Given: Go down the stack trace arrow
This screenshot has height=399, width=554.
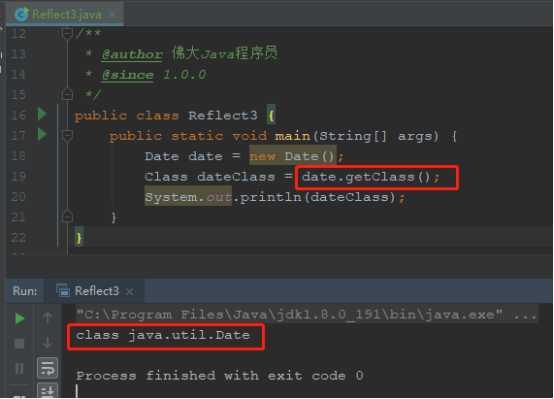Looking at the screenshot, I should [47, 342].
